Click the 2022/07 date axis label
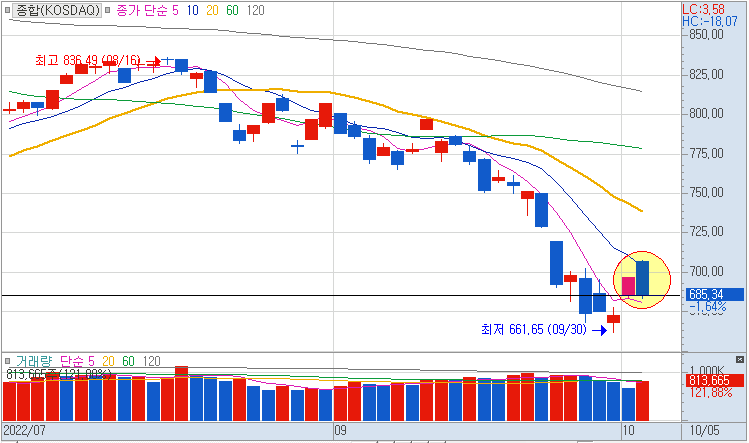749x443 pixels. point(24,430)
